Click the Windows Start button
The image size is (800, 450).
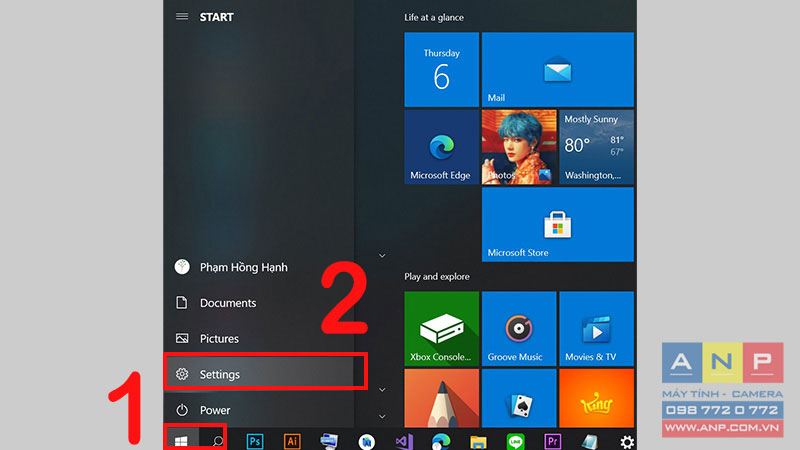tap(181, 441)
